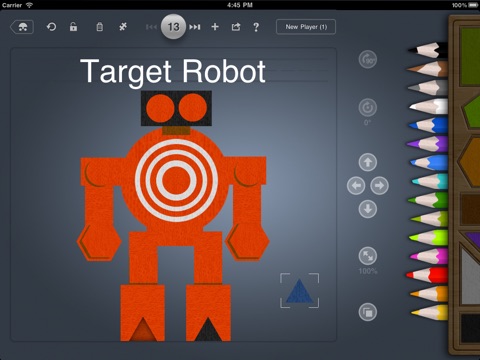Click the pin icon in toolbar

point(123,27)
